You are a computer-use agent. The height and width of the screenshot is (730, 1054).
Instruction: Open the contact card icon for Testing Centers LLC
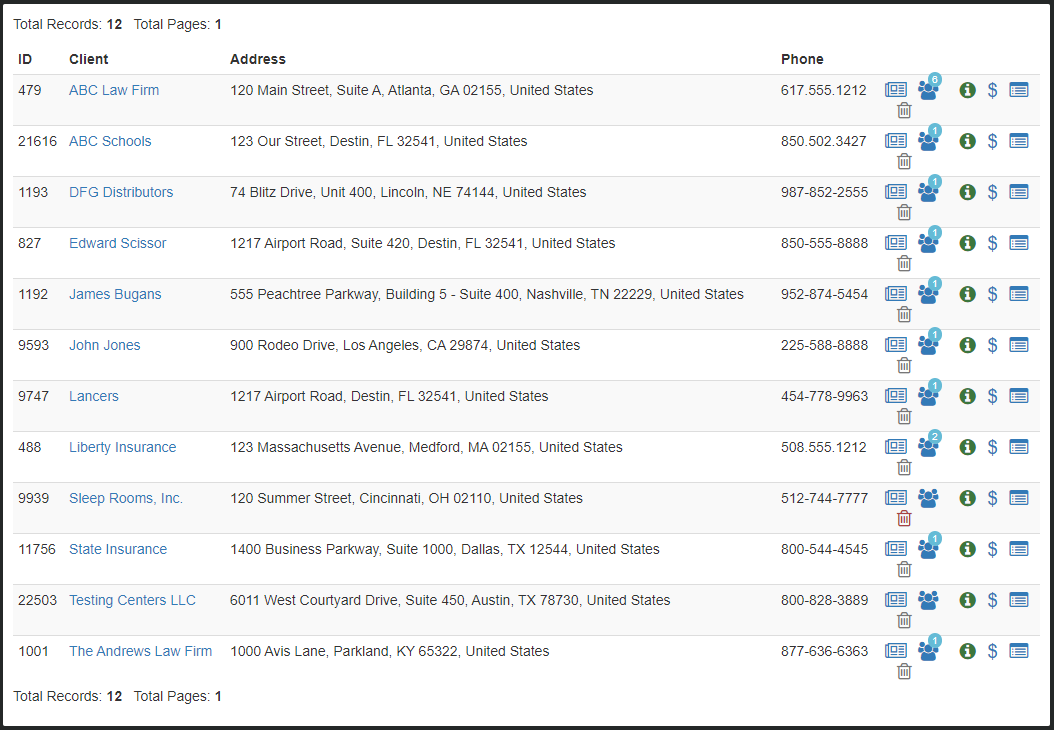895,600
